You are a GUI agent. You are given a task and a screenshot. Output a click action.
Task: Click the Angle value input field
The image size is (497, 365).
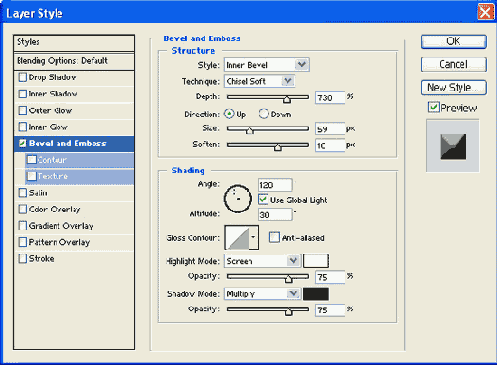[275, 185]
